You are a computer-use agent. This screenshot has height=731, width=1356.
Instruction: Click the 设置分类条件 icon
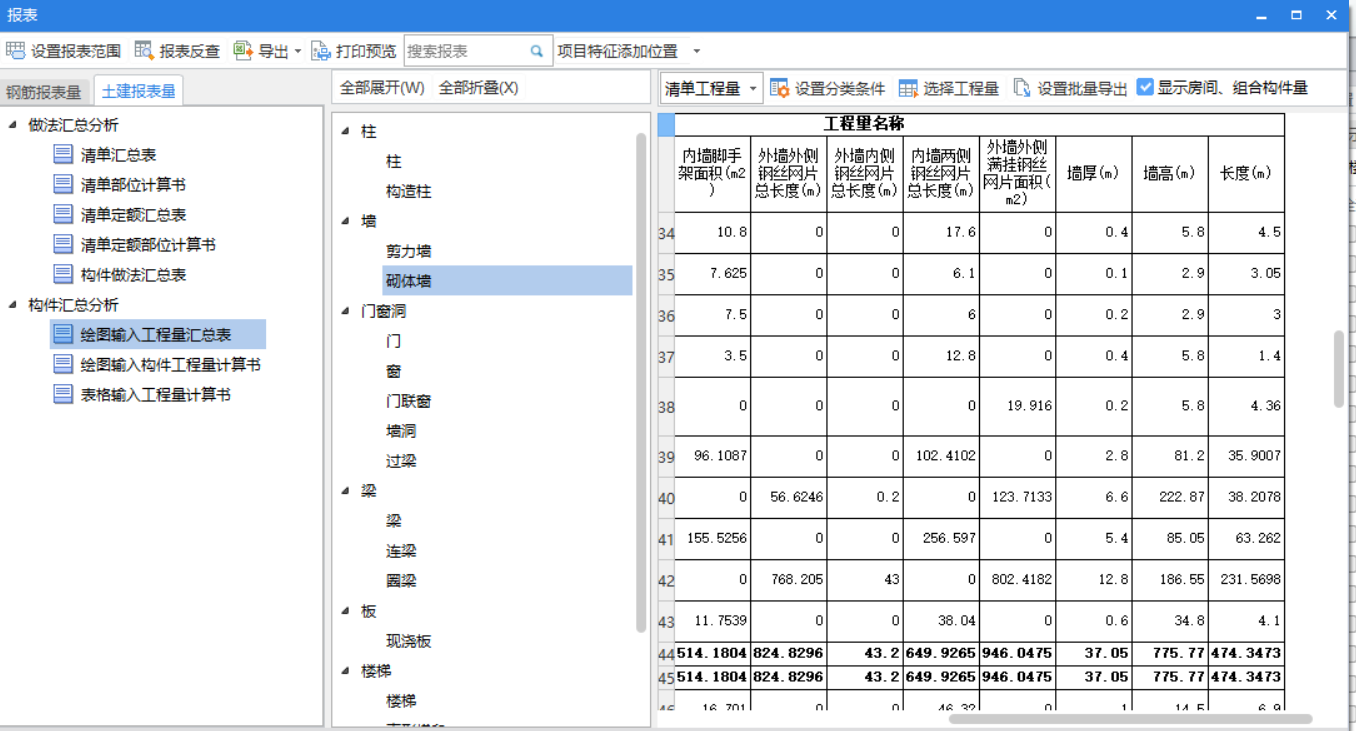(780, 88)
